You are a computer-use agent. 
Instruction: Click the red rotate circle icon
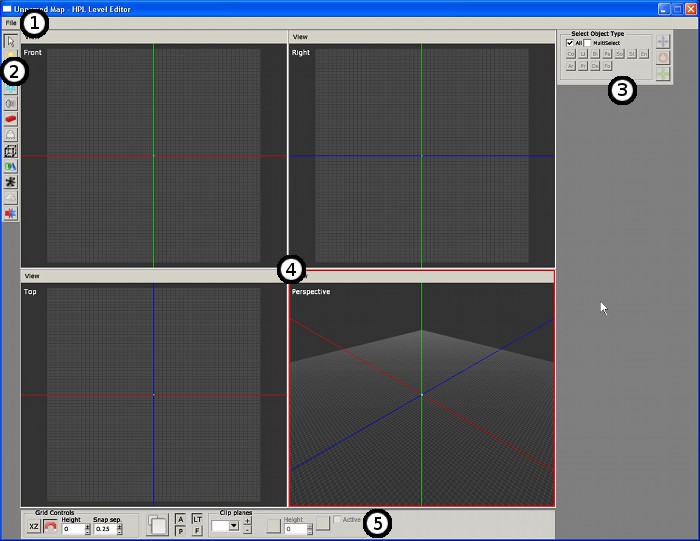coord(662,58)
